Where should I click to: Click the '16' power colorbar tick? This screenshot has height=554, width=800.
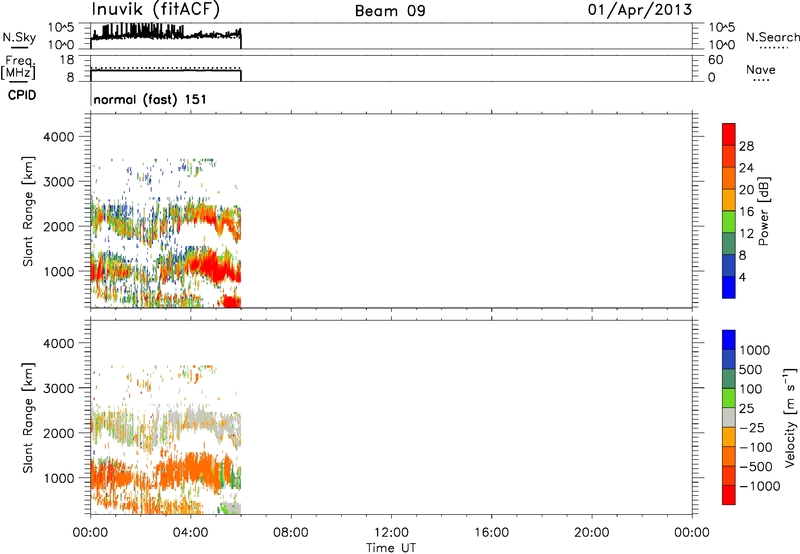pyautogui.click(x=746, y=212)
